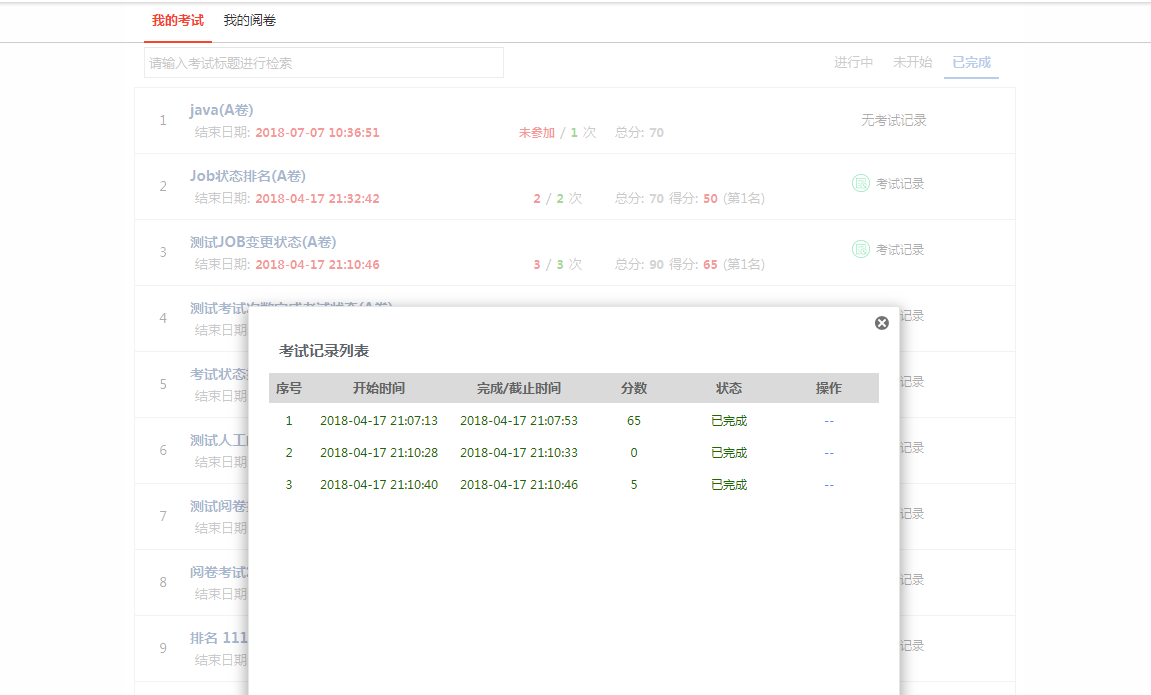Click 考试记录 link for 测试JOB变更状态(A卷)
1151x695 pixels.
pyautogui.click(x=899, y=250)
